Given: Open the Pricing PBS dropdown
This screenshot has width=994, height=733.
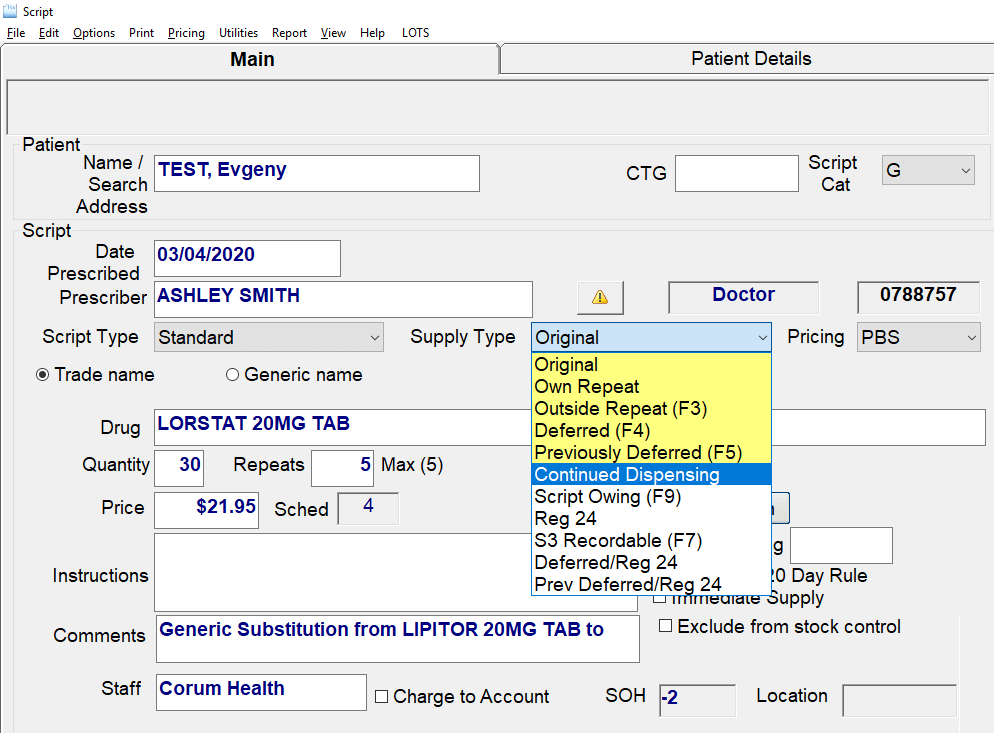Looking at the screenshot, I should pos(971,338).
